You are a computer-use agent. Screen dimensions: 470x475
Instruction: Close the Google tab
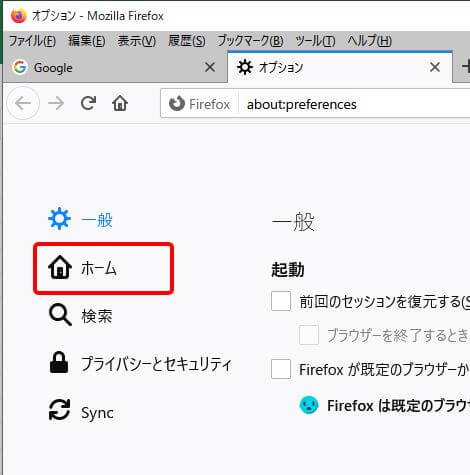(210, 67)
